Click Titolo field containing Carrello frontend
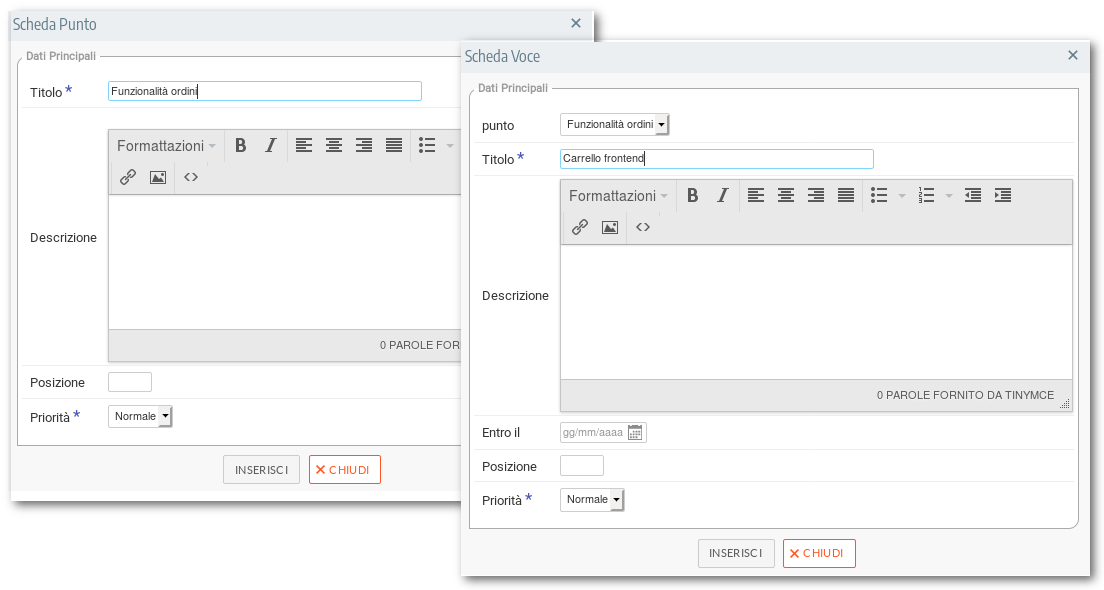This screenshot has width=1104, height=590. [716, 159]
